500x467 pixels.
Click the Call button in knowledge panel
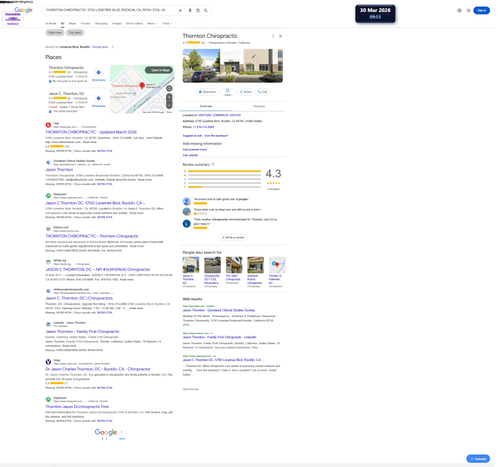click(263, 92)
